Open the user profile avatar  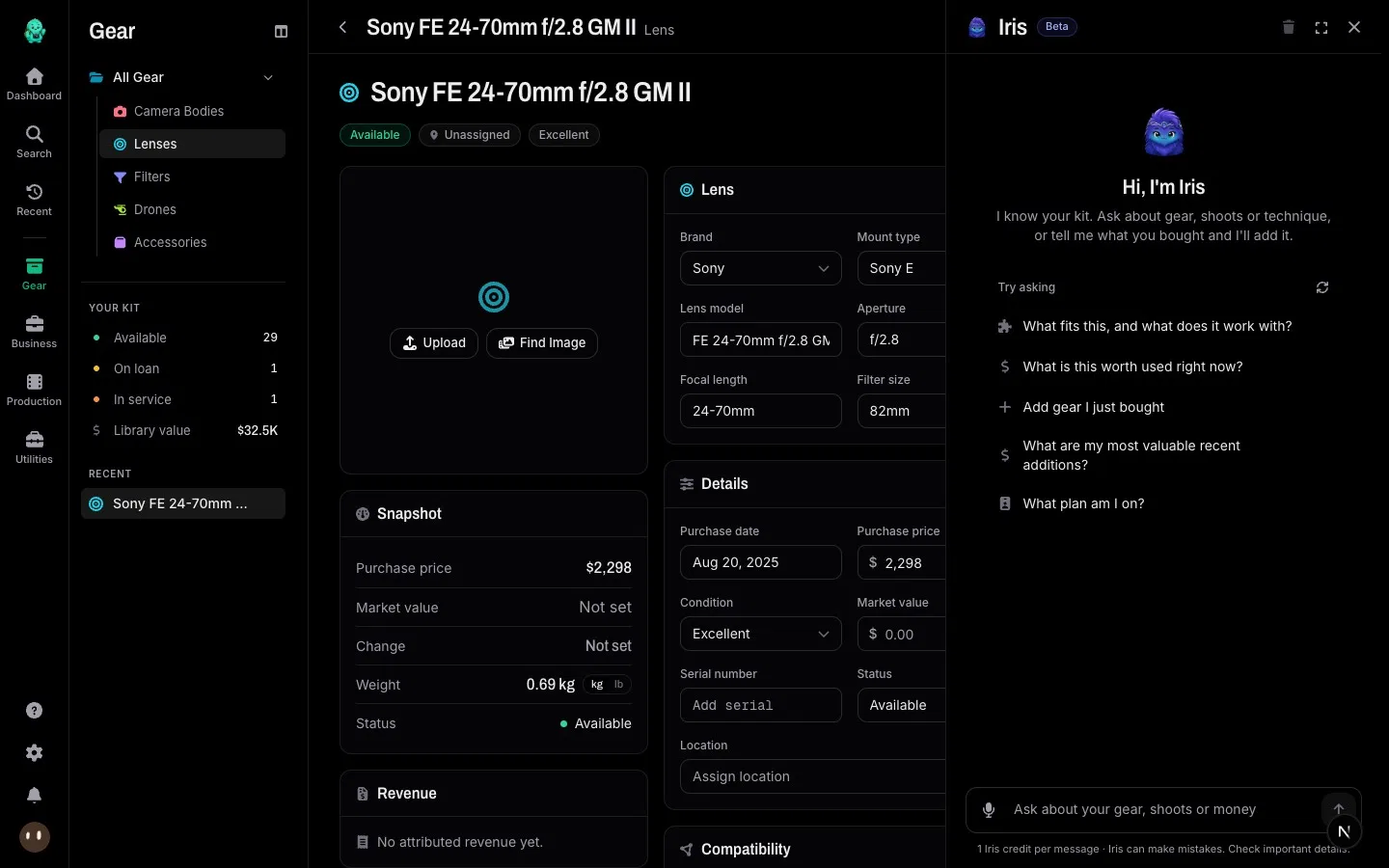tap(35, 837)
